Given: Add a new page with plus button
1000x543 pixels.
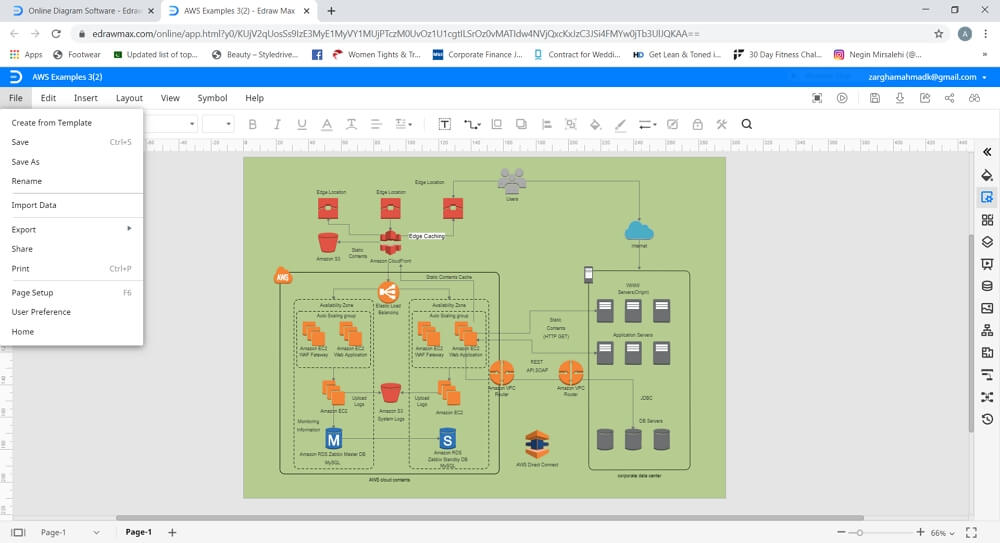Looking at the screenshot, I should [172, 532].
